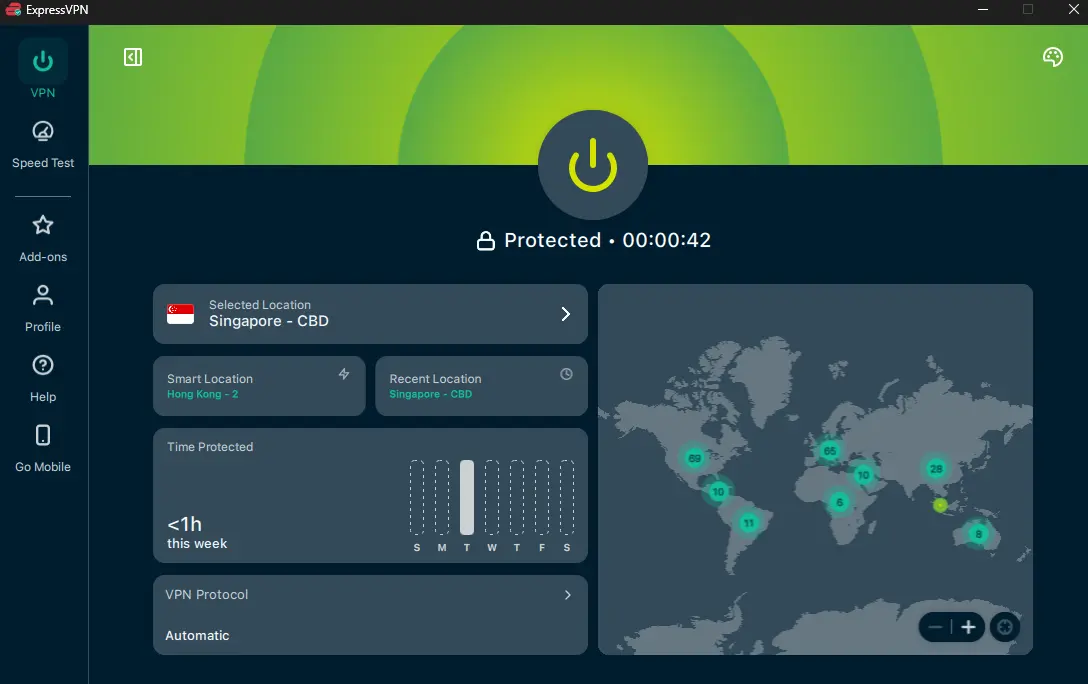1088x684 pixels.
Task: Select the 28 server cluster in Asia
Action: (x=936, y=468)
